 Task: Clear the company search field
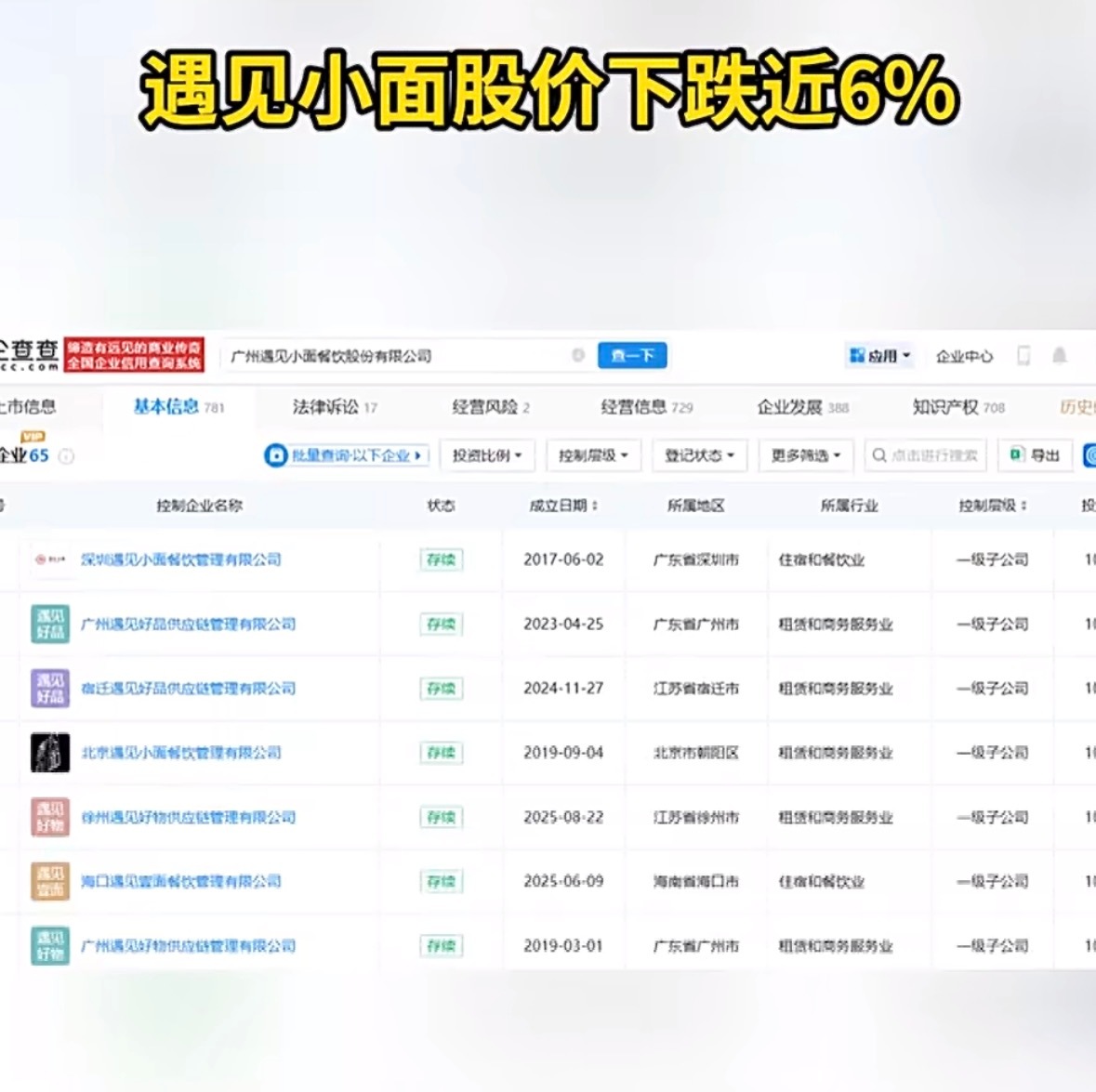point(578,356)
